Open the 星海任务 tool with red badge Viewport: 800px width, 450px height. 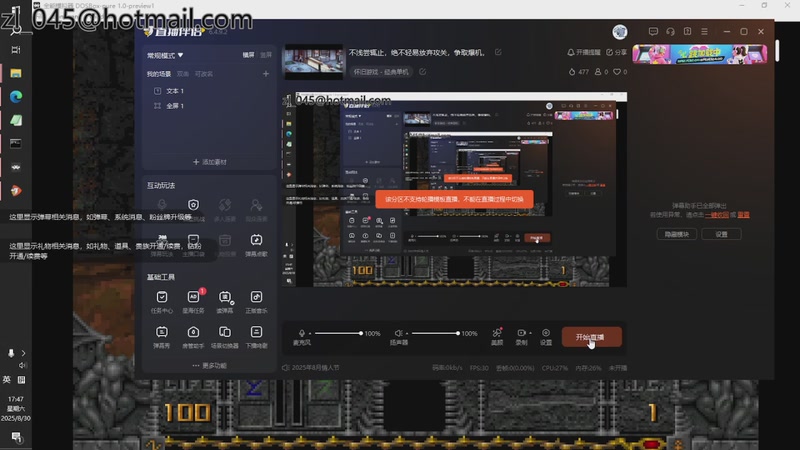point(193,302)
